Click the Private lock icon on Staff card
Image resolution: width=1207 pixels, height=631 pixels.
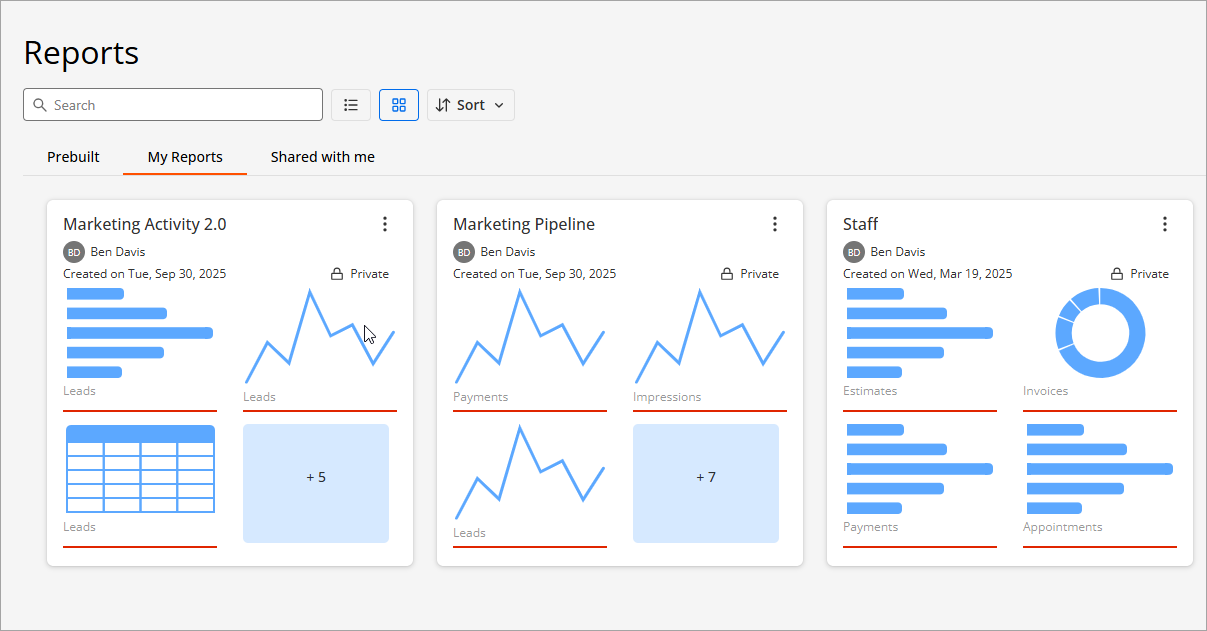(x=1117, y=274)
